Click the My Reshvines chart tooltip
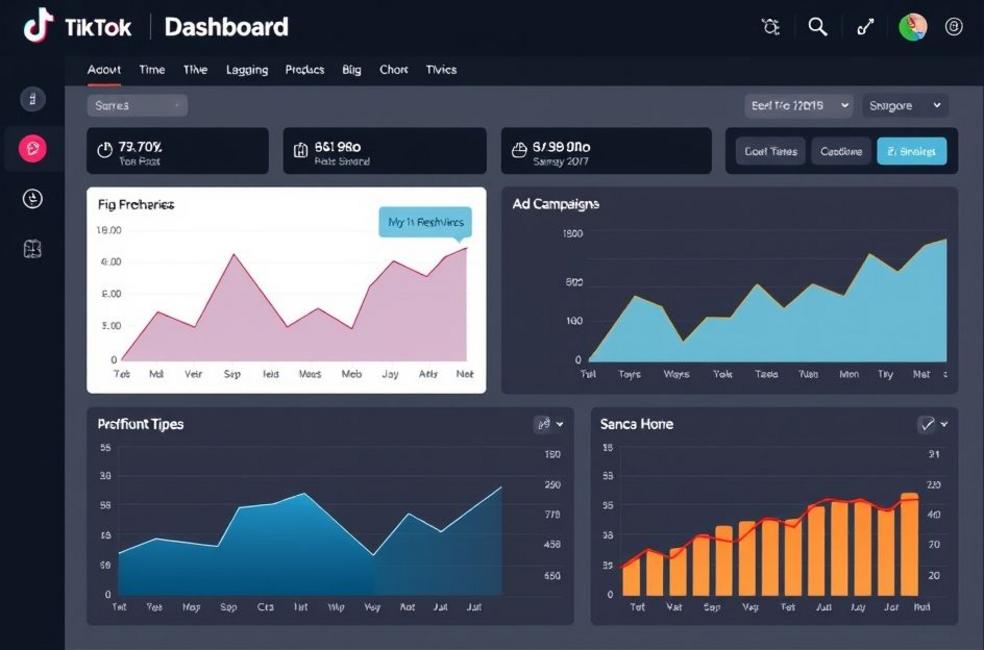The width and height of the screenshot is (984, 650). click(425, 223)
